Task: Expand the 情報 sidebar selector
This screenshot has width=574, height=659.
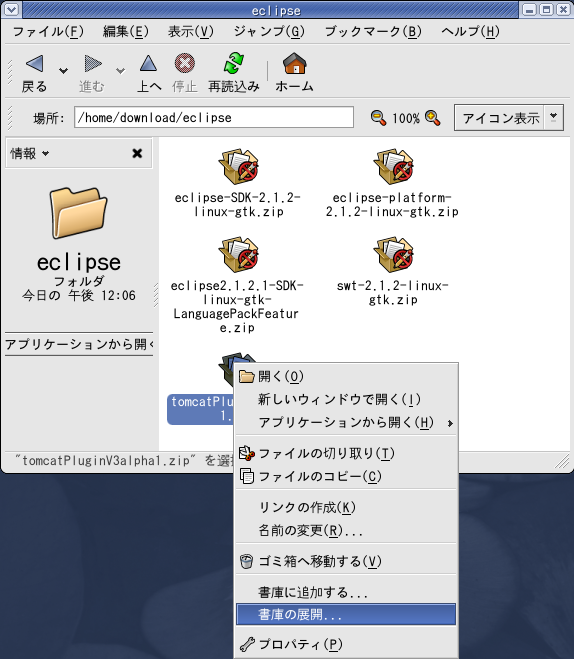Action: (29, 153)
